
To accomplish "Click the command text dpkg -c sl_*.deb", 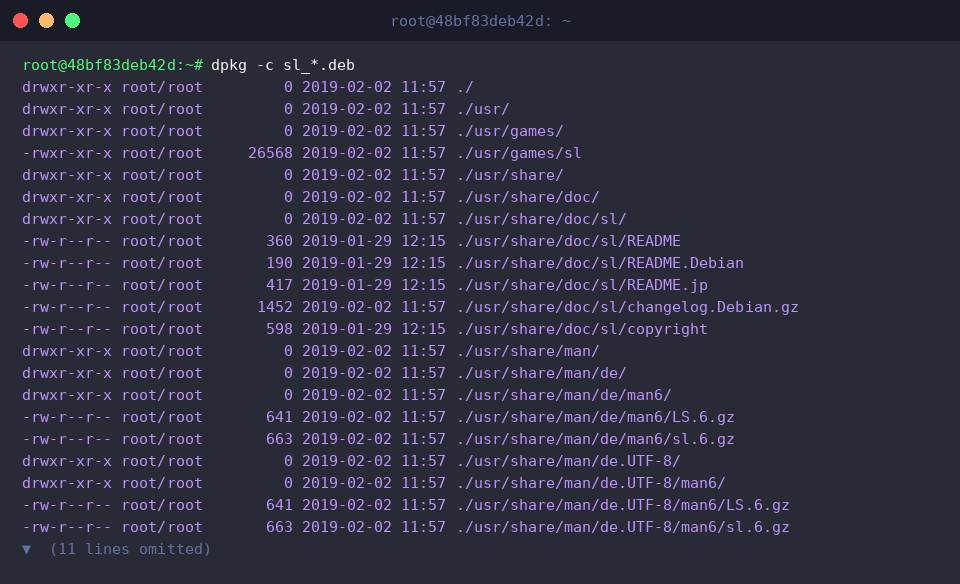I will [283, 65].
